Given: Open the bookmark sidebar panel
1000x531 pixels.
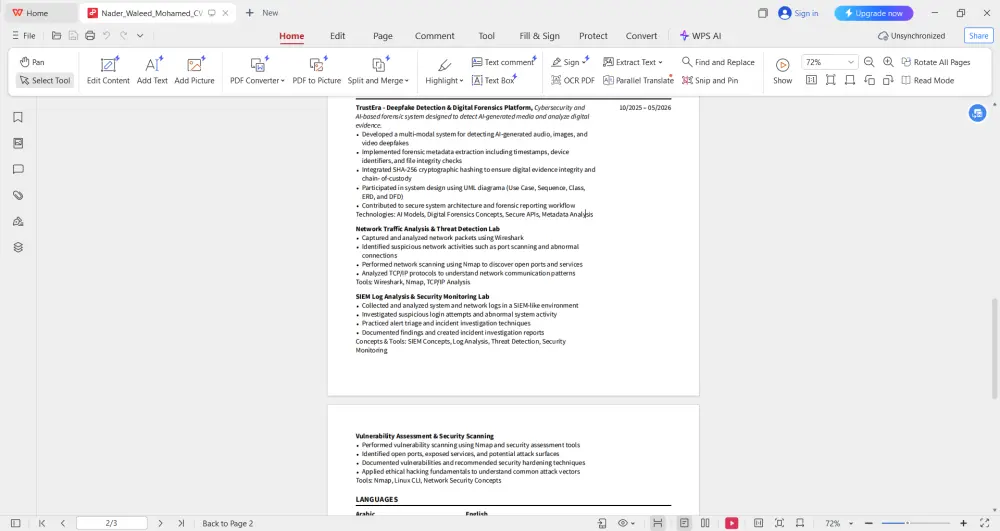Looking at the screenshot, I should click(18, 117).
